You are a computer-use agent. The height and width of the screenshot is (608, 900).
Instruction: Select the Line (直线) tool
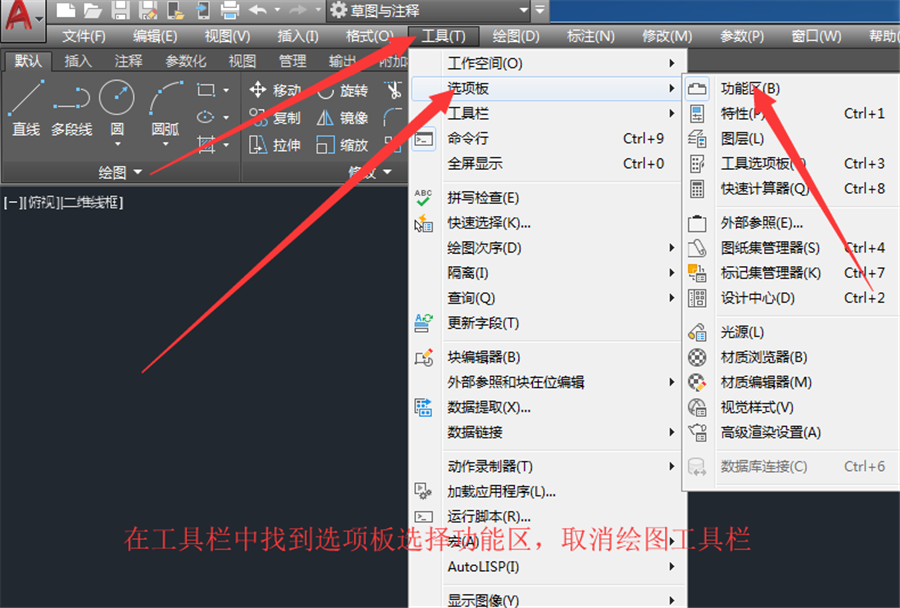[26, 109]
